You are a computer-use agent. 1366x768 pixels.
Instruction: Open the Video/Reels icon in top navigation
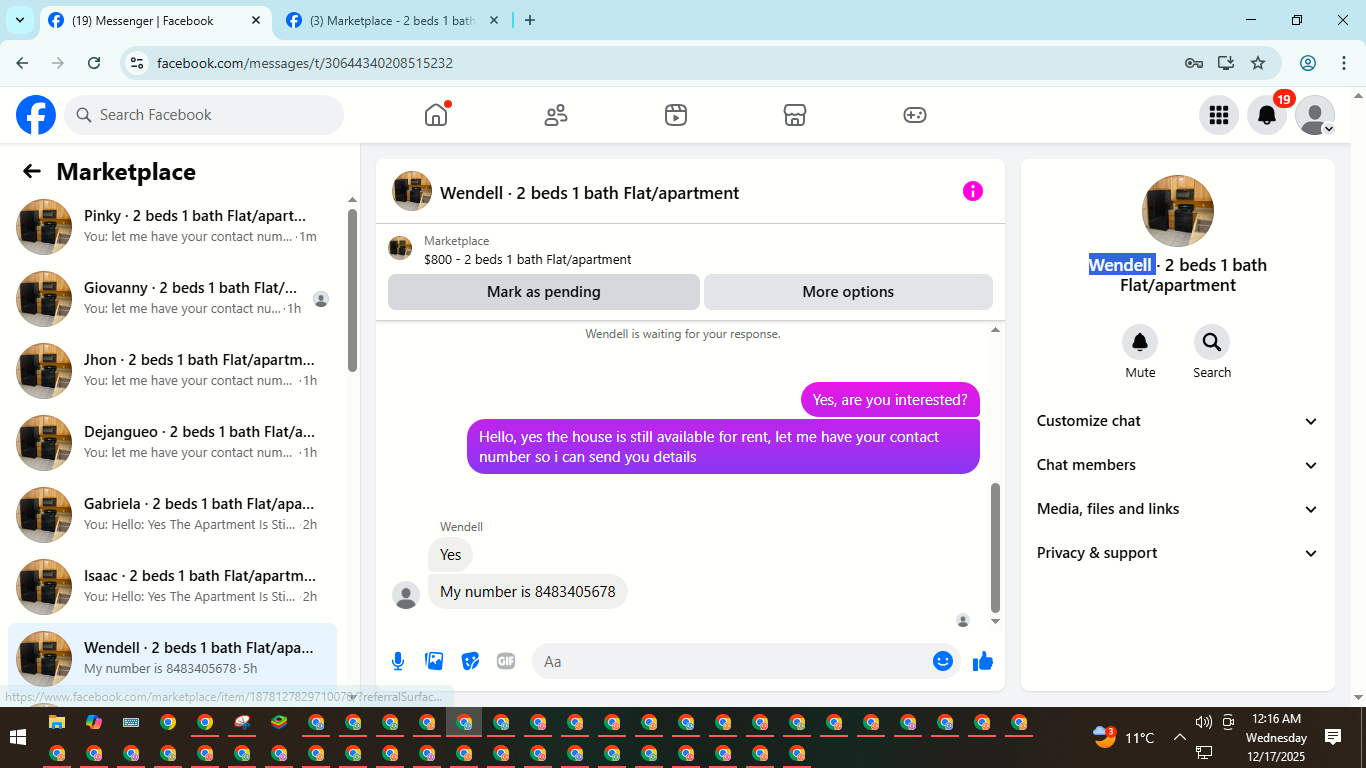676,115
